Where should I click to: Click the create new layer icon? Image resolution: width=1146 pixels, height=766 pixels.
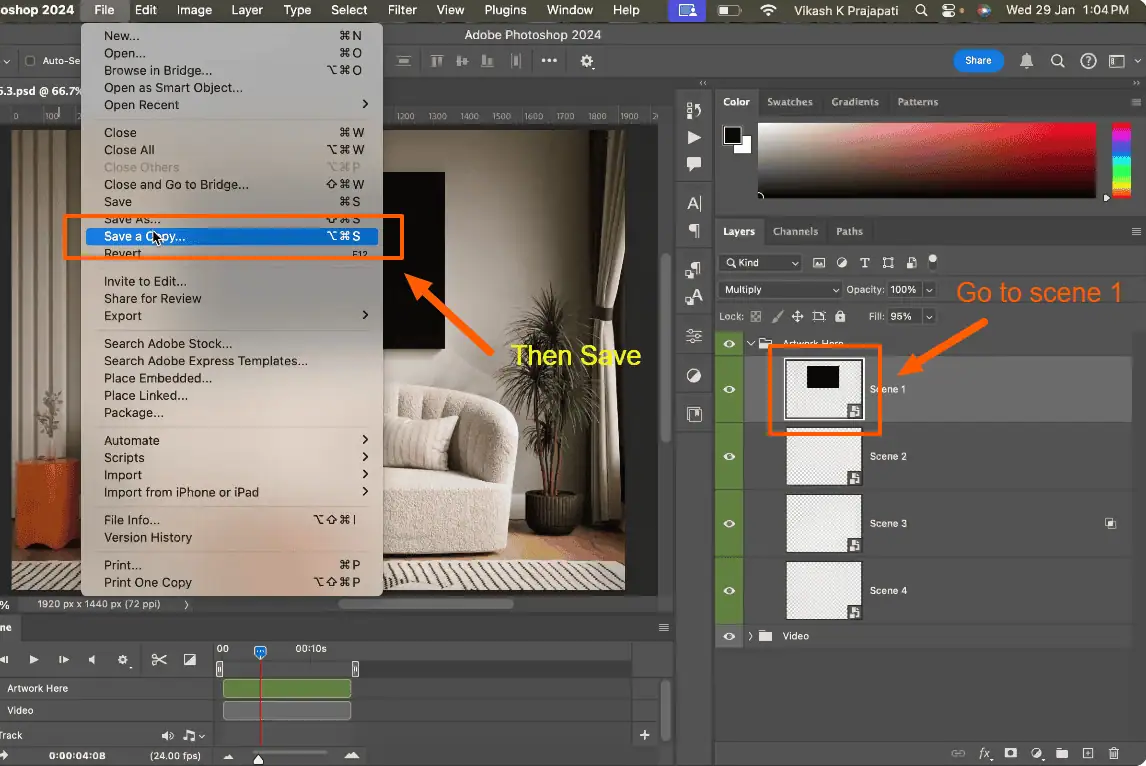(1088, 753)
